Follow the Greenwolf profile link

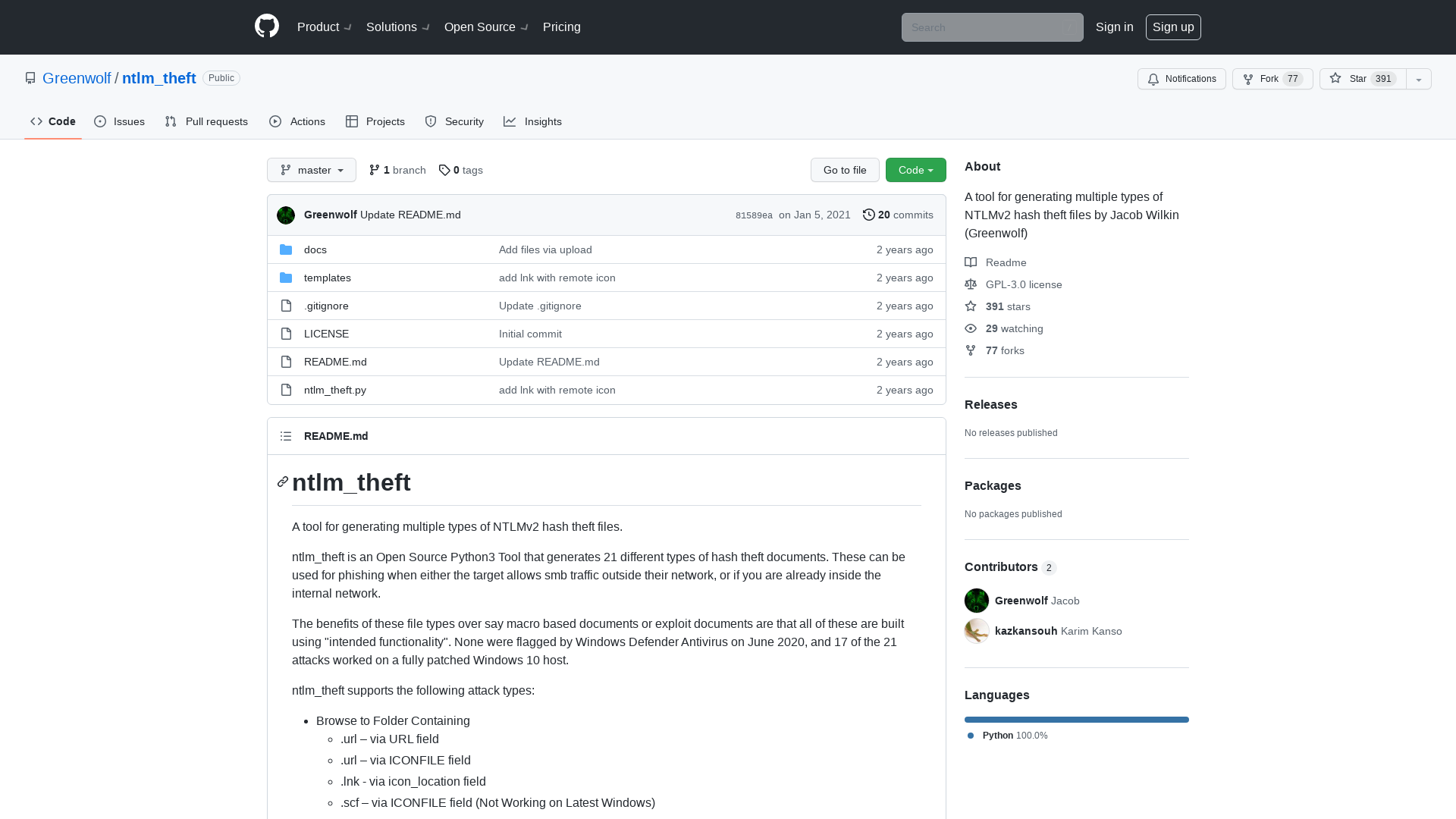click(x=77, y=78)
